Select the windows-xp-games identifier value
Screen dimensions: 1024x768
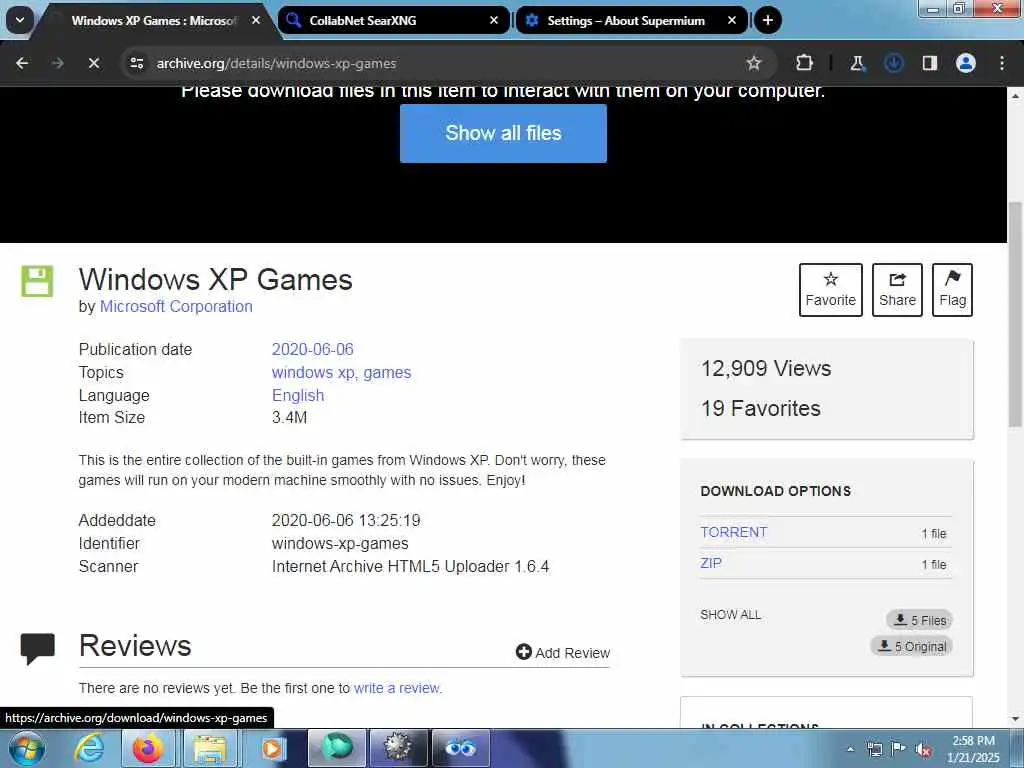point(340,543)
